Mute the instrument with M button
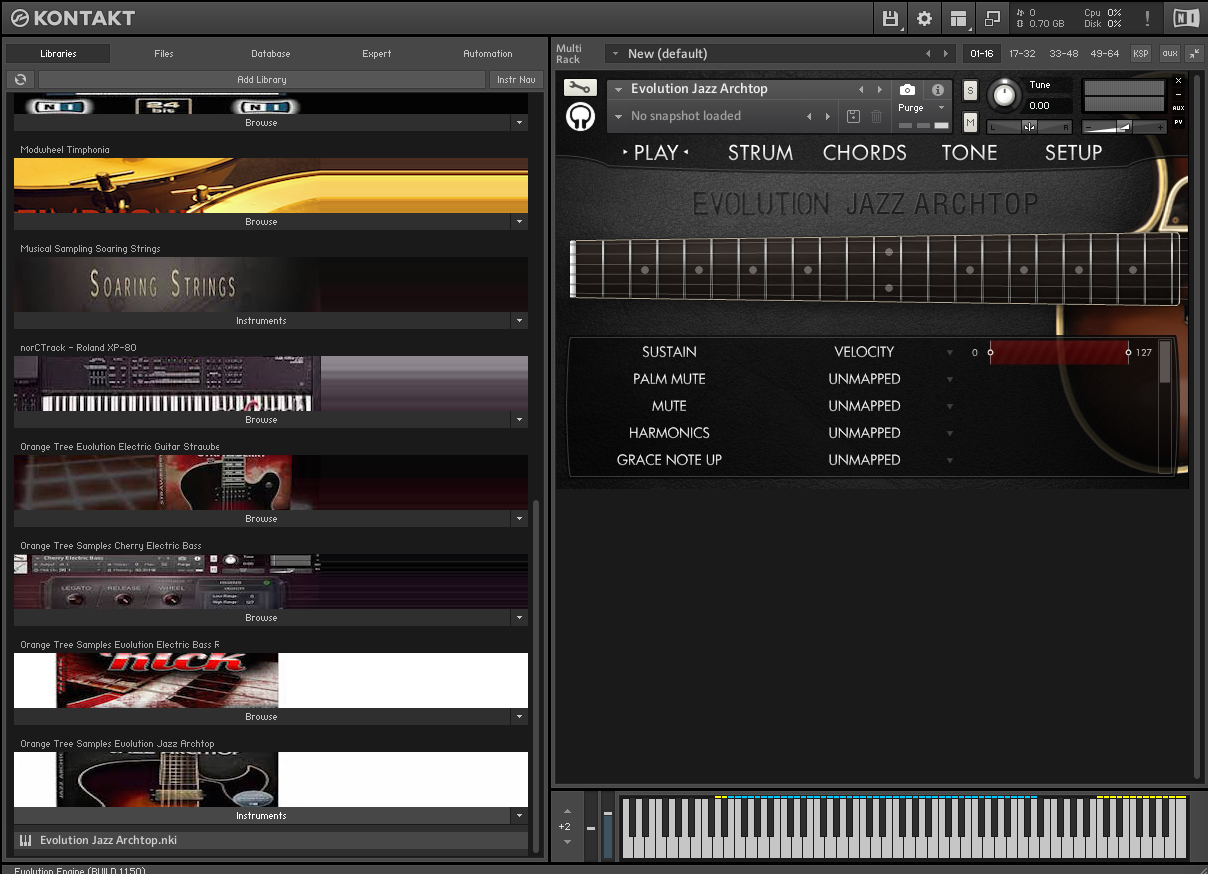This screenshot has height=874, width=1208. (x=970, y=122)
